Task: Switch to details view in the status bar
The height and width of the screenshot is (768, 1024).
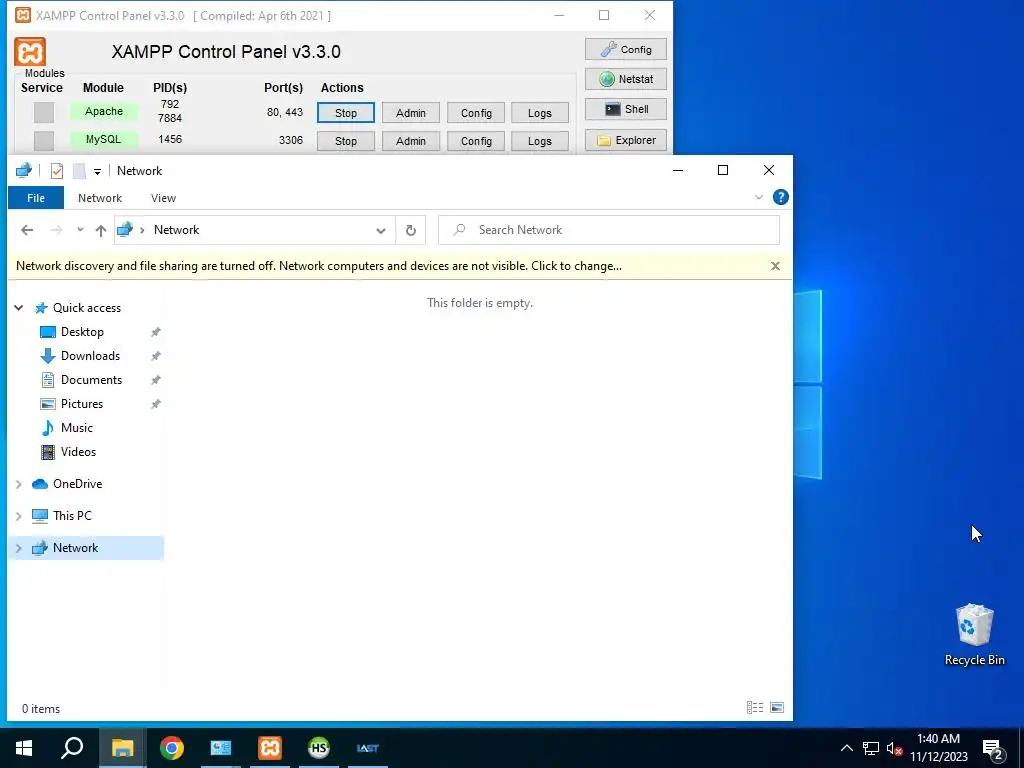Action: tap(755, 708)
